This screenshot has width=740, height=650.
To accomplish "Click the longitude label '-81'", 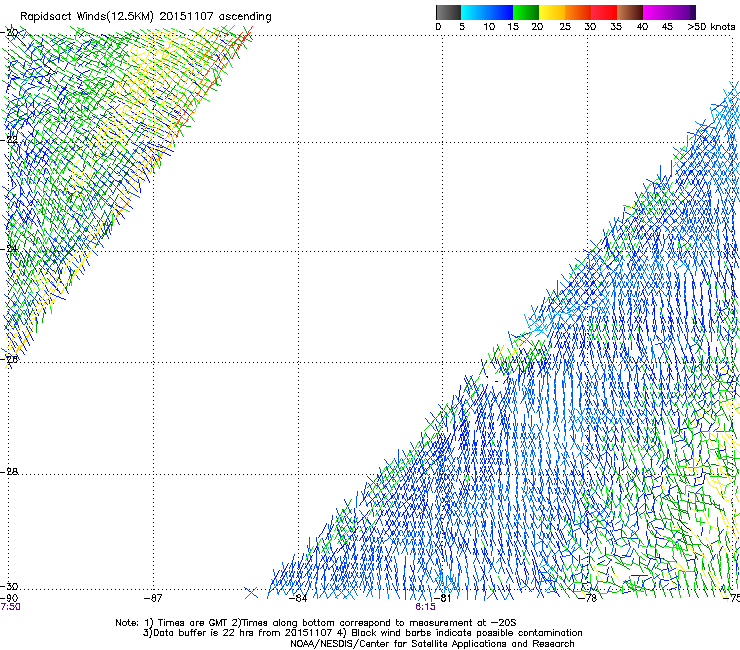I will tap(442, 598).
